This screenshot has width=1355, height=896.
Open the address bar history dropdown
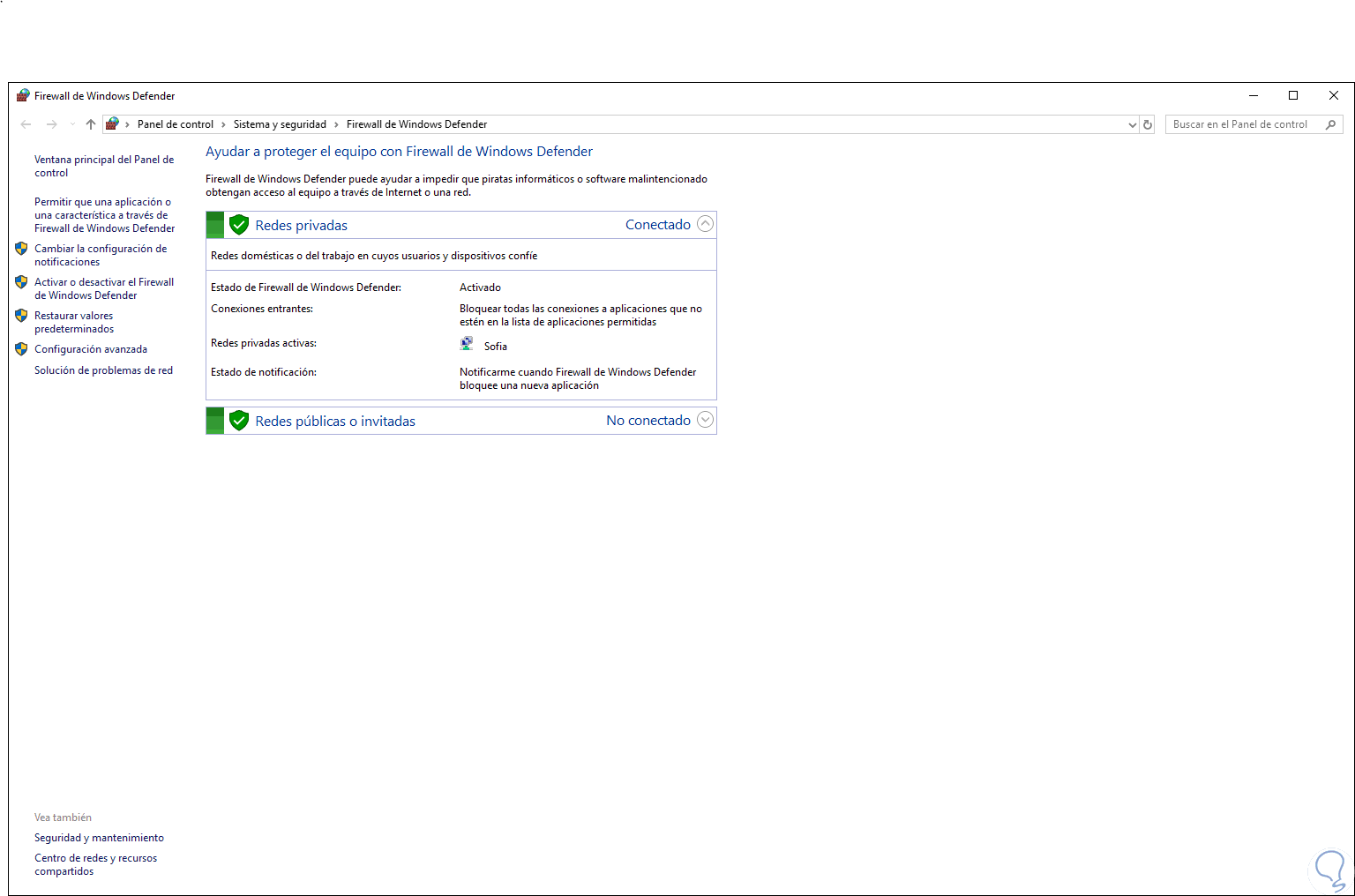click(x=1133, y=124)
